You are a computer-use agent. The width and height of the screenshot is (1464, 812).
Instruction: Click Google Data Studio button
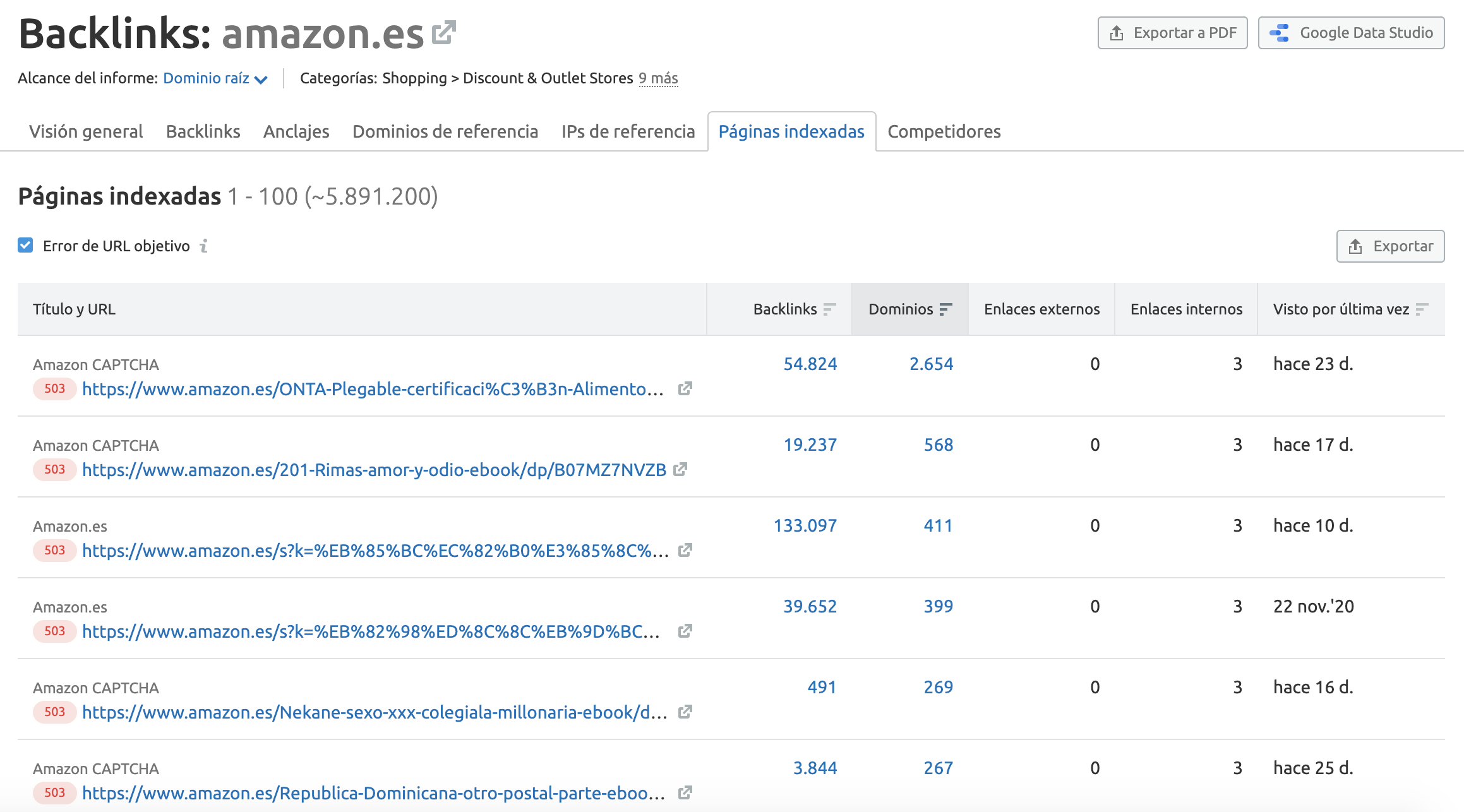tap(1352, 33)
